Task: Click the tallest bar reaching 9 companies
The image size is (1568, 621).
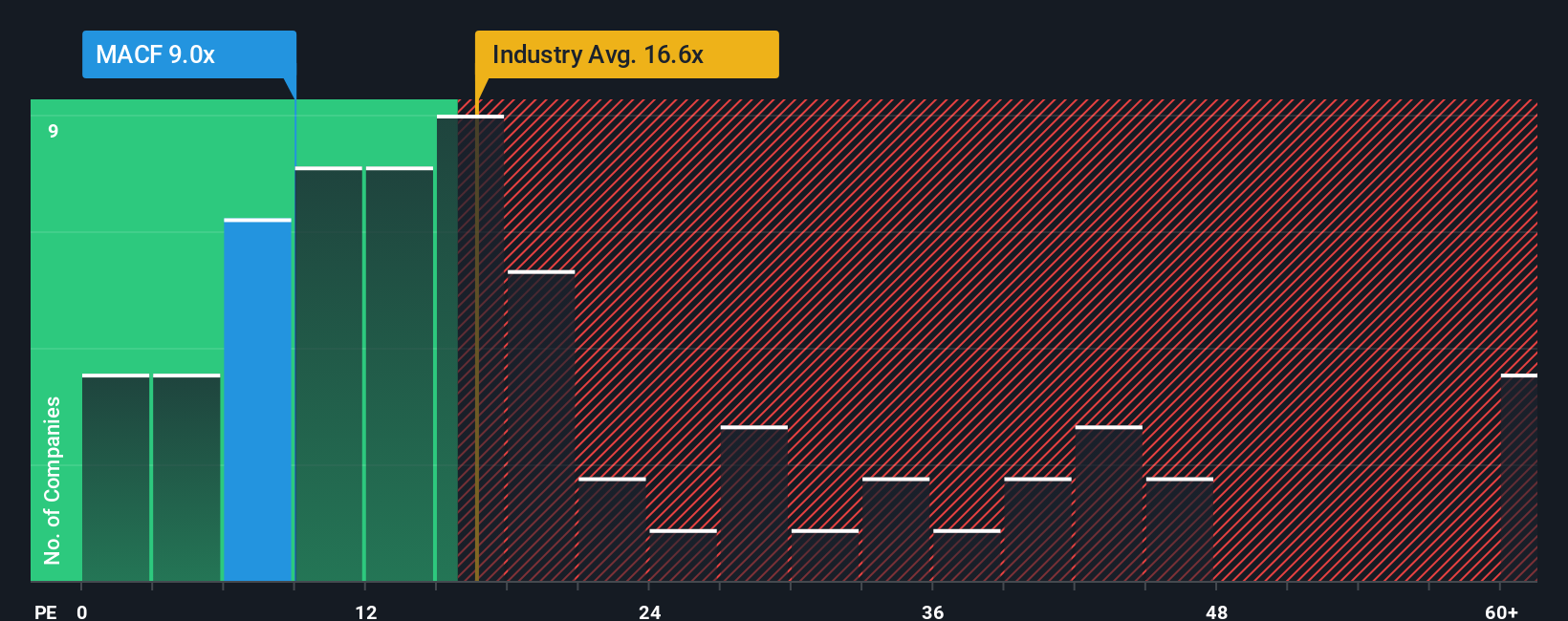Action: [470, 349]
